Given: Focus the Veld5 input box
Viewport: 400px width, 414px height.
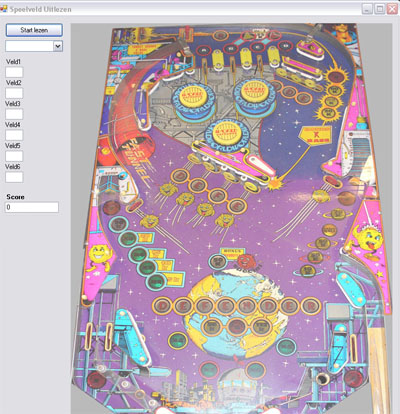Looking at the screenshot, I should click(x=14, y=156).
